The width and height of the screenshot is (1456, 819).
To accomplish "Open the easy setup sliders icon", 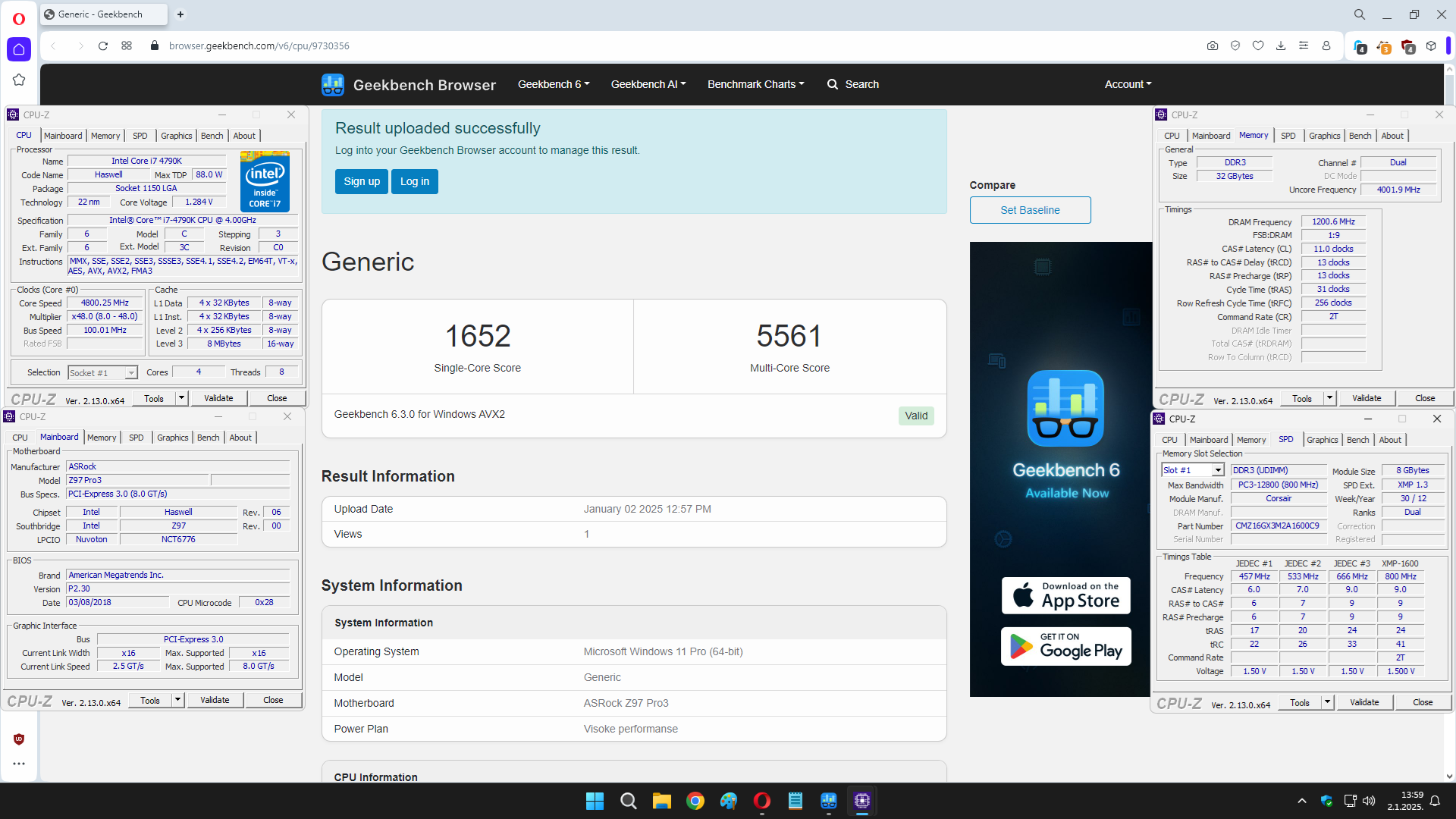I will 1304,45.
